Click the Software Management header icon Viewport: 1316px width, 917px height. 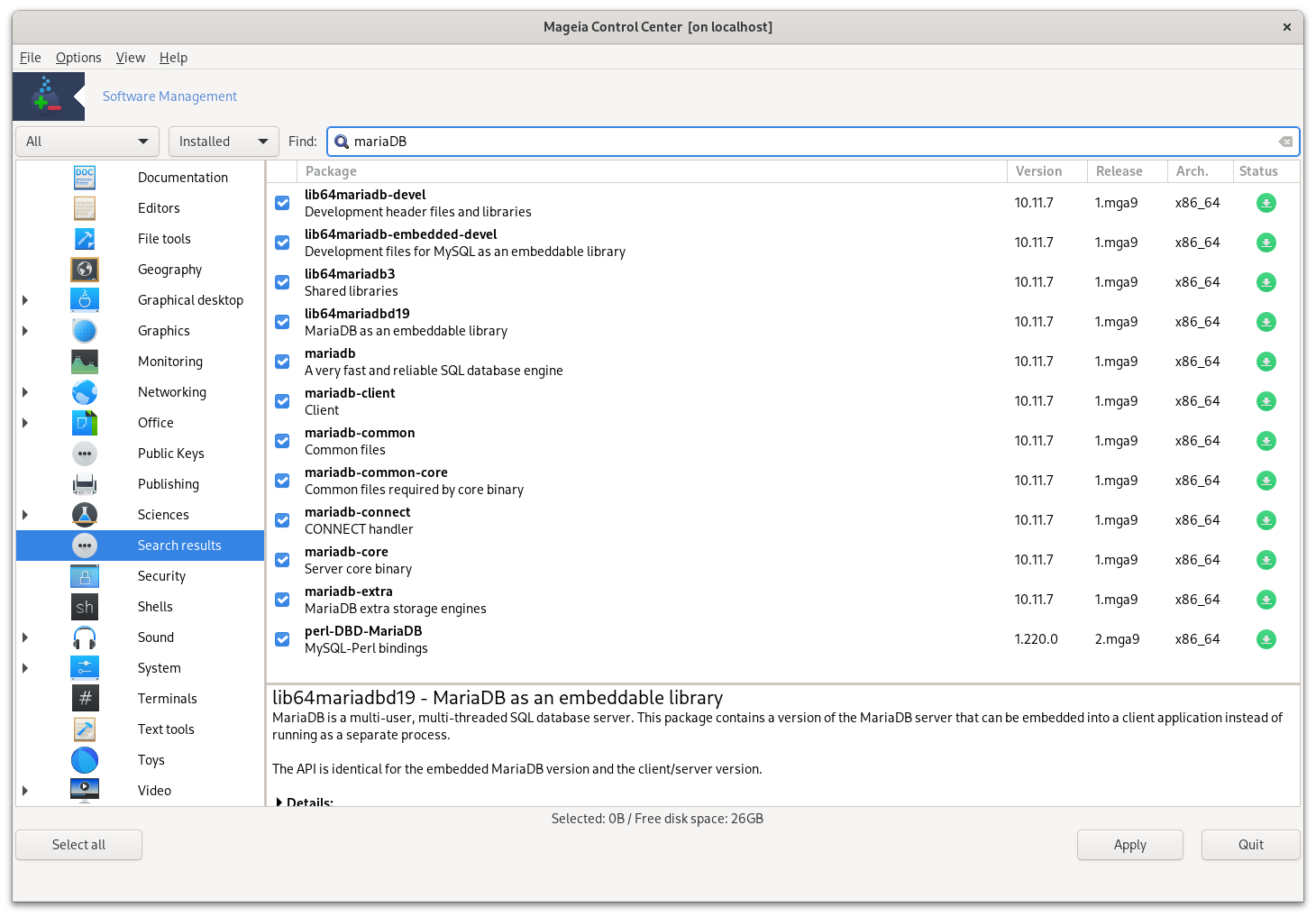point(49,96)
